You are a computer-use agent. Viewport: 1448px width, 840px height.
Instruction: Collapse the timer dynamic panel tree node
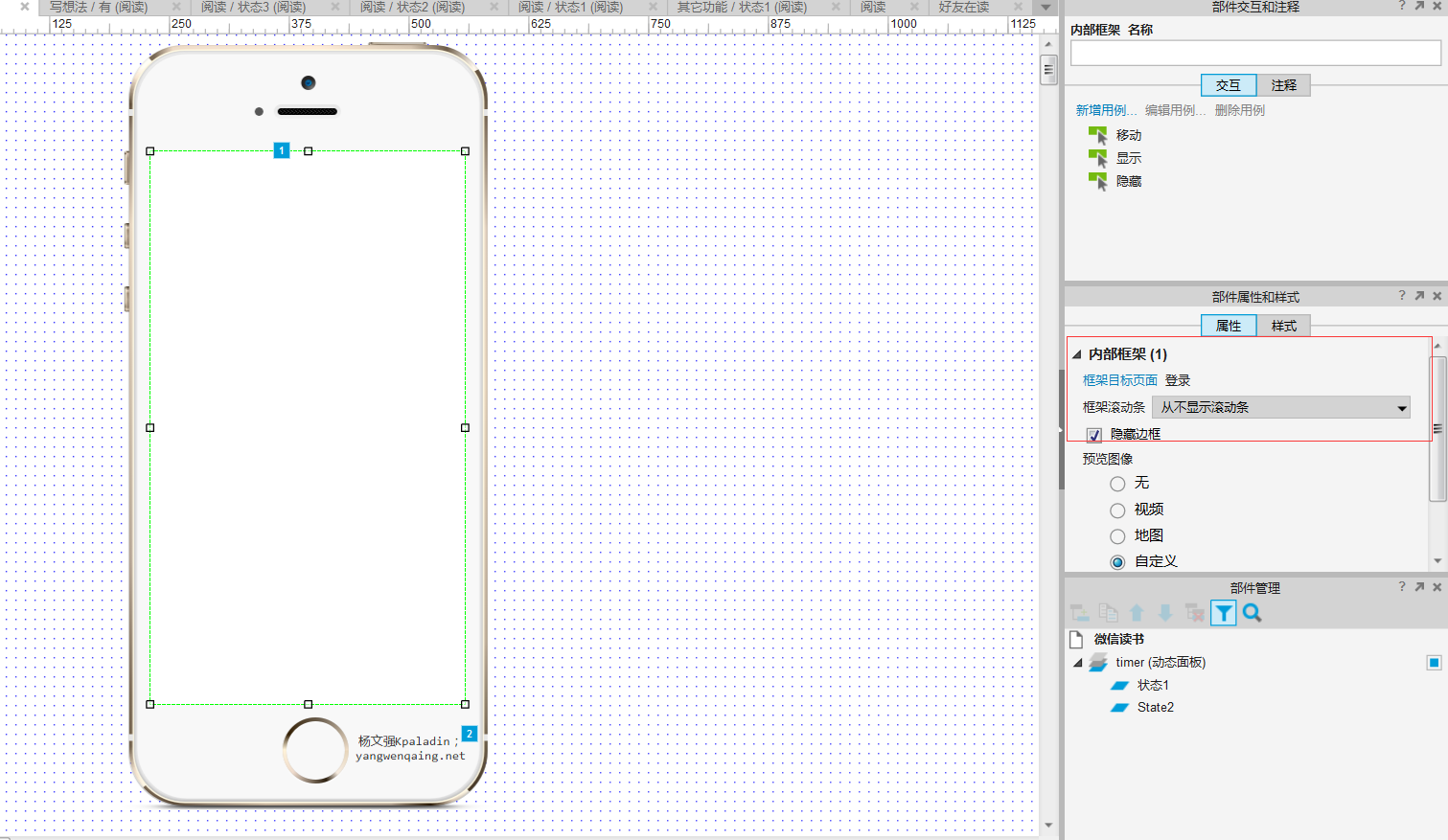pos(1077,663)
